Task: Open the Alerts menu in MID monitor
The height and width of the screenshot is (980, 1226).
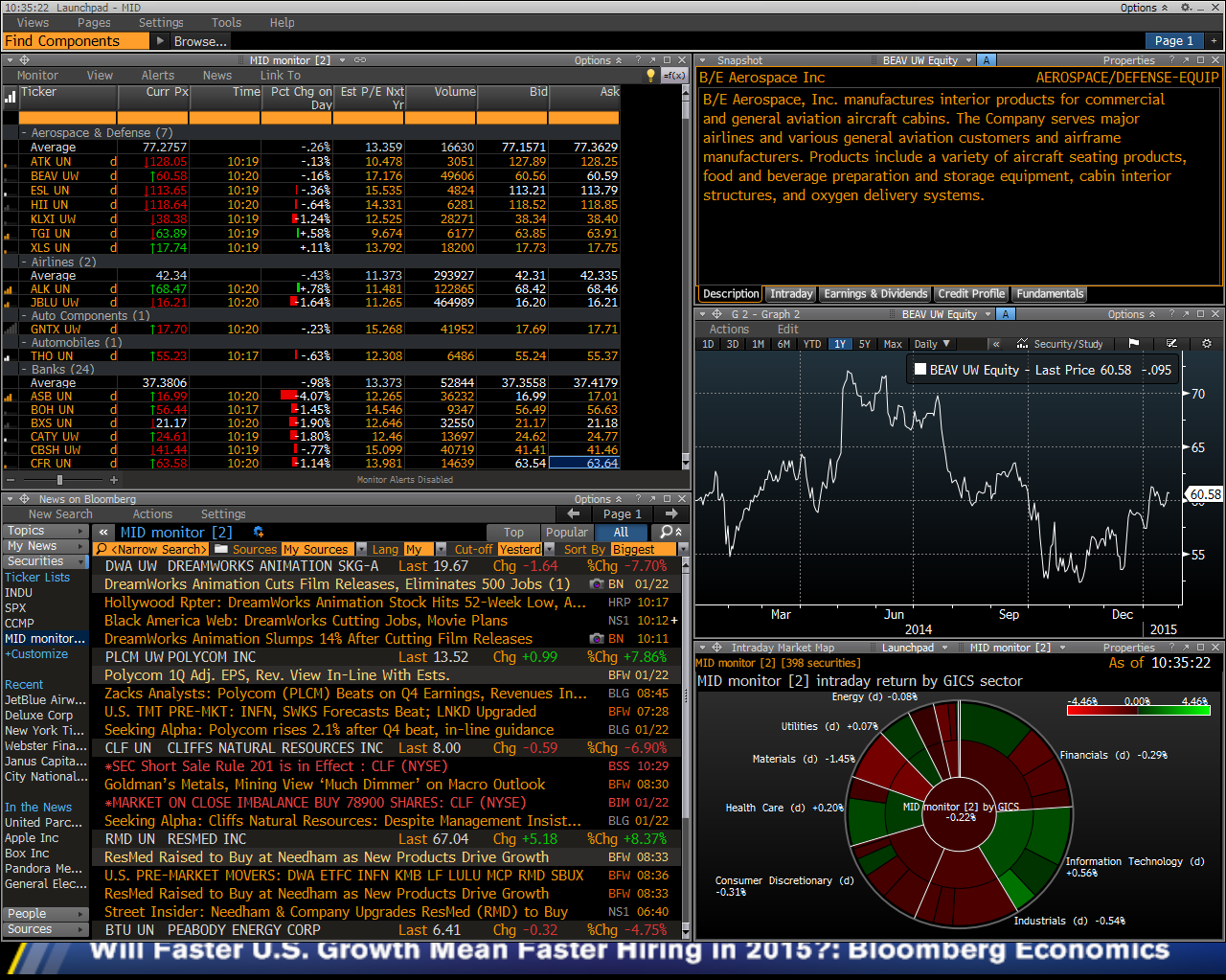Action: (158, 76)
